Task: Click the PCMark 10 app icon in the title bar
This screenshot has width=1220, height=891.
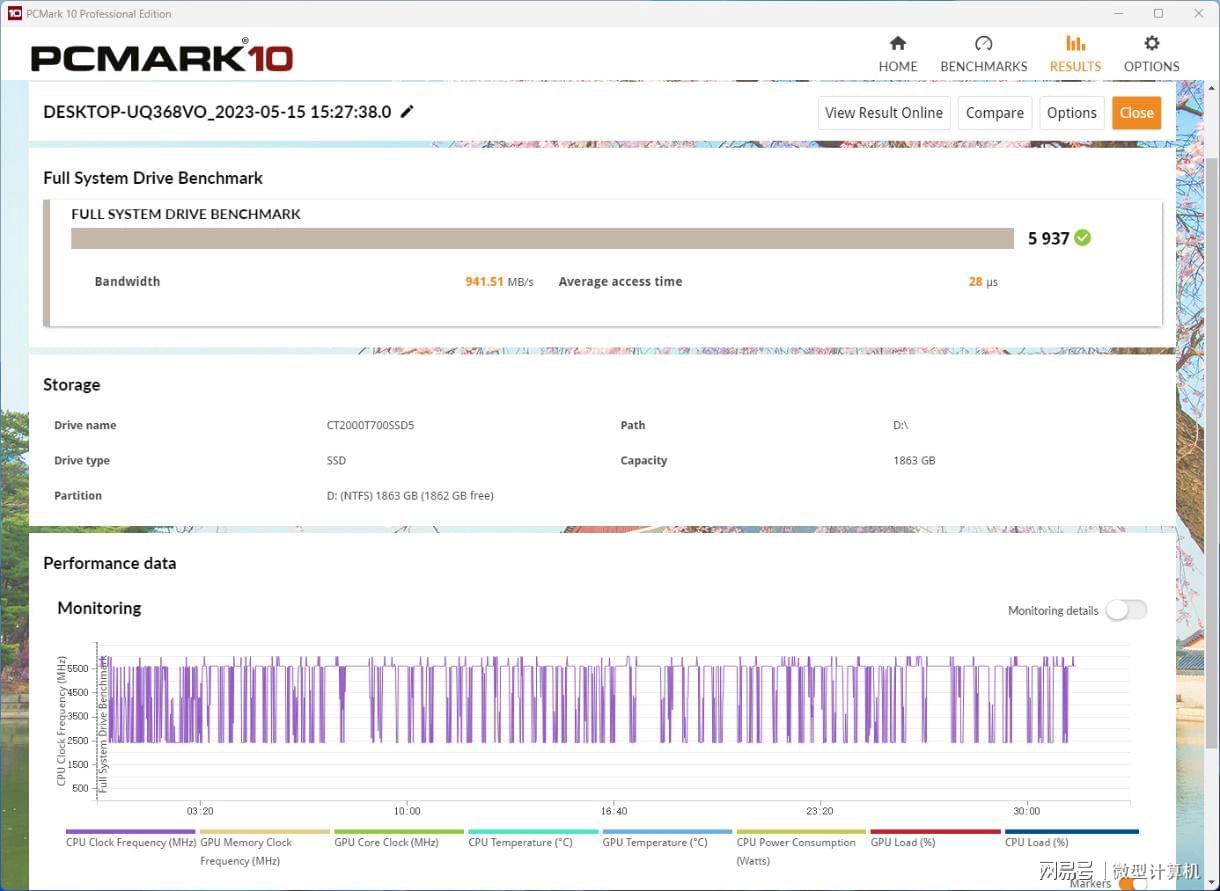Action: (14, 13)
